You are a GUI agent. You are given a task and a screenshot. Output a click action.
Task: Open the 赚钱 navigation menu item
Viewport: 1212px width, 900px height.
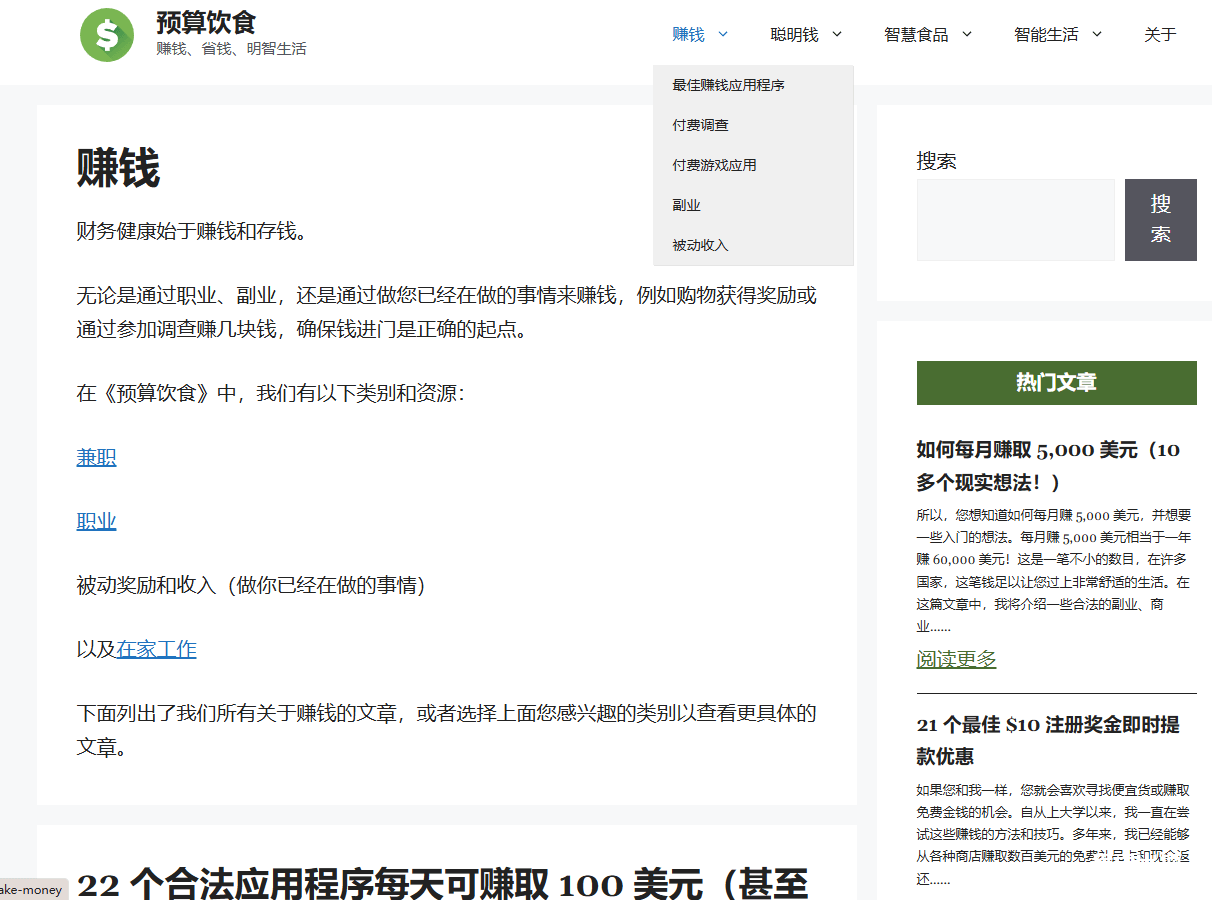(x=688, y=35)
